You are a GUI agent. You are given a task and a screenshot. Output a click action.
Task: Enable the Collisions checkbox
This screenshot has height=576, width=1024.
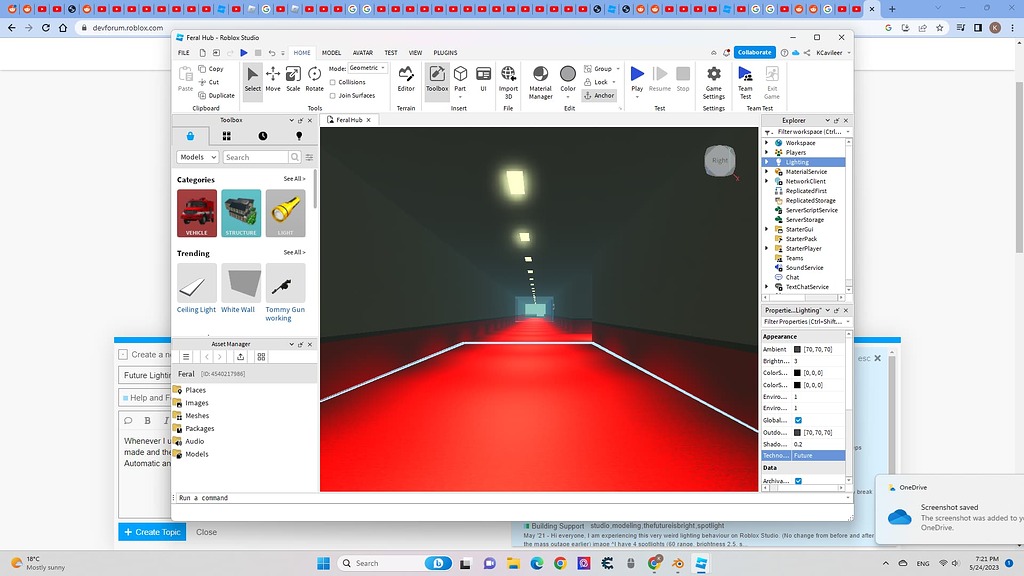pos(334,82)
